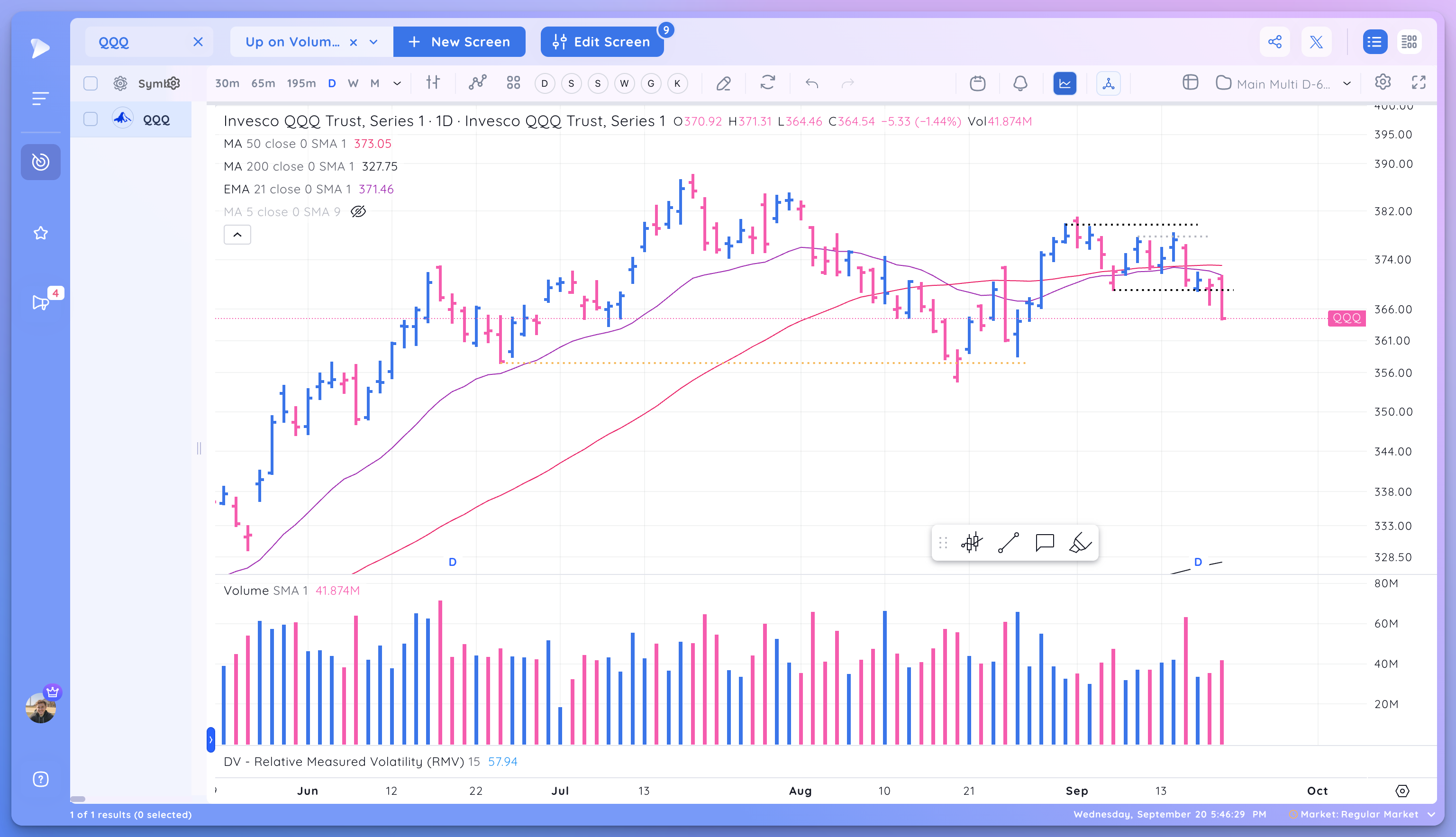Screen dimensions: 1456x837
Task: Open the sidebar hamburger menu
Action: 40,98
